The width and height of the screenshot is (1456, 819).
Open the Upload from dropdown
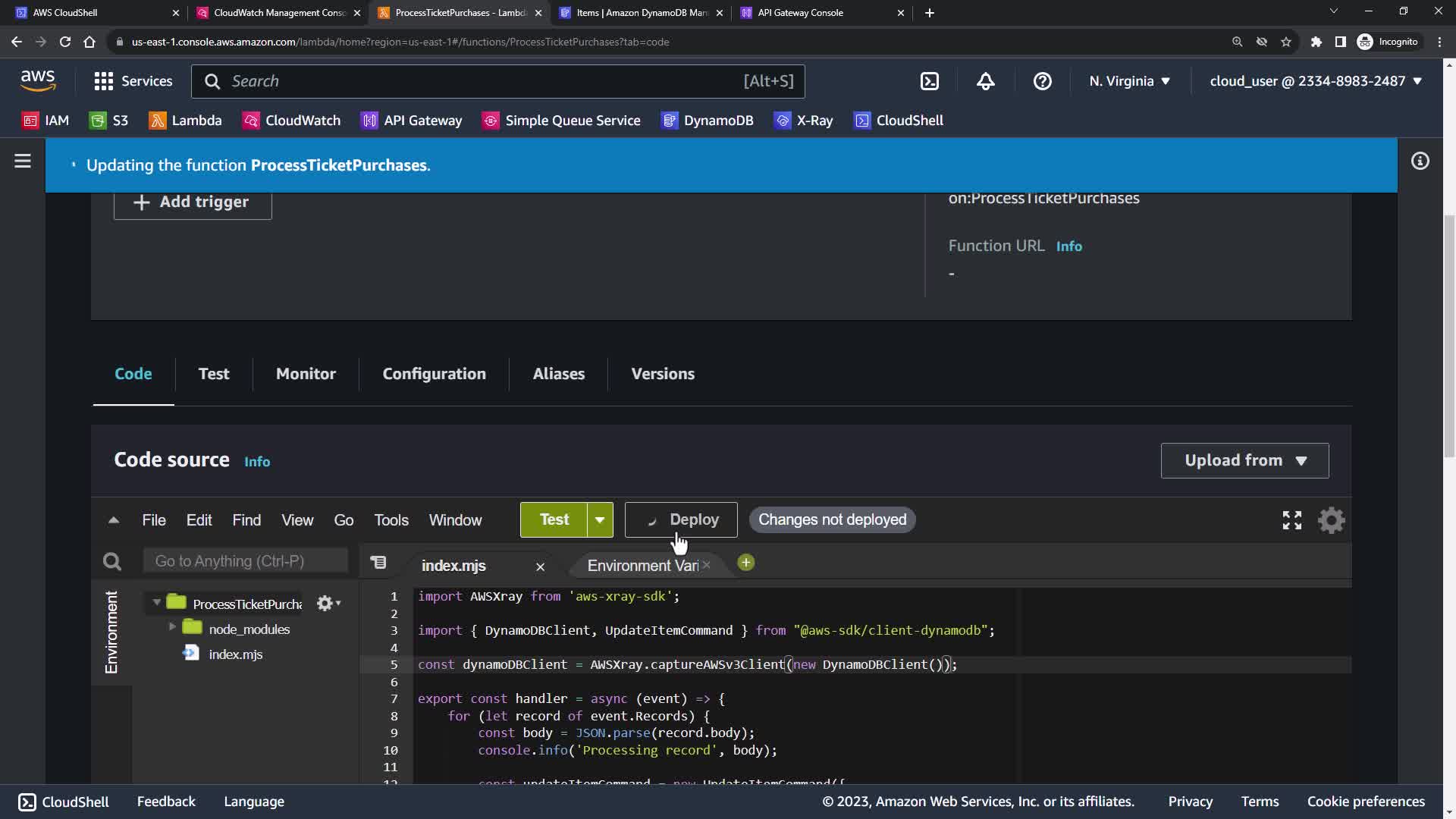click(1244, 460)
